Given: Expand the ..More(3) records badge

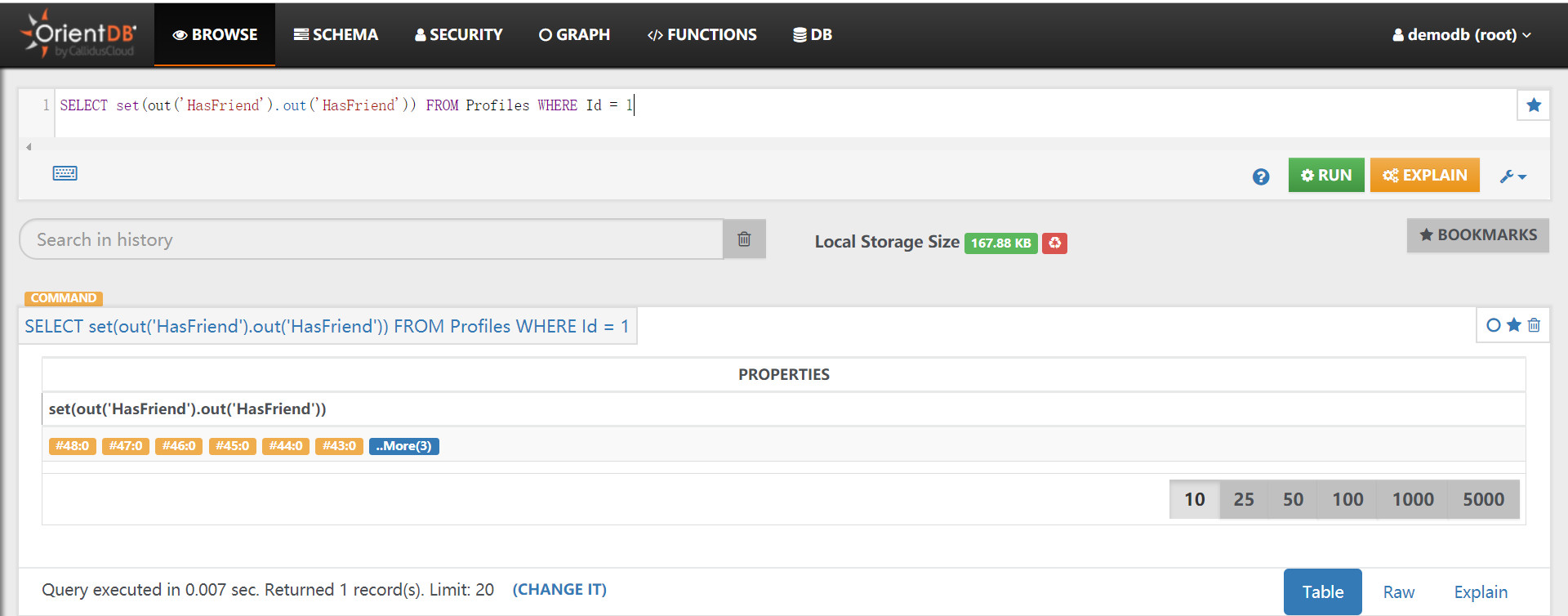Looking at the screenshot, I should coord(404,446).
